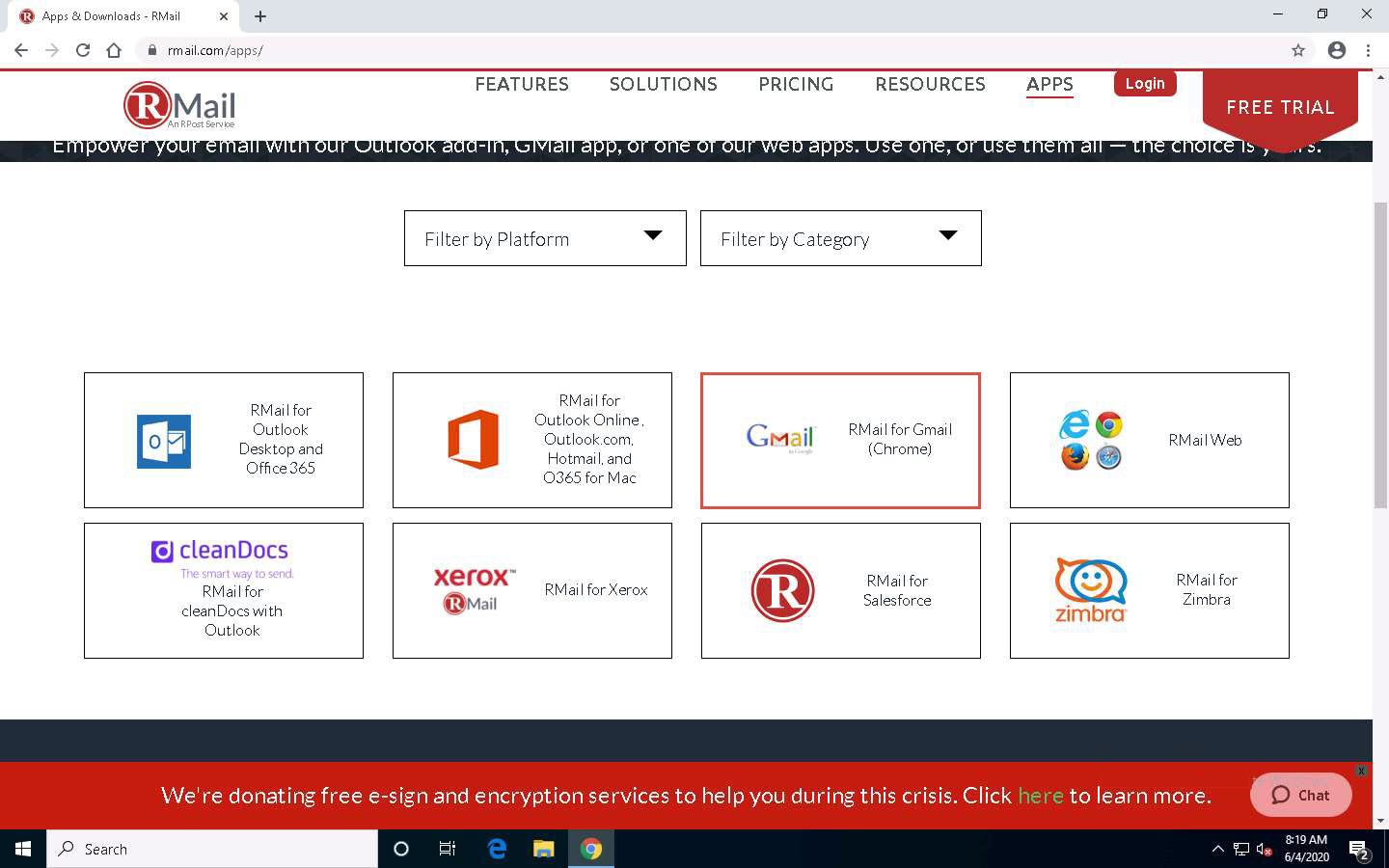The image size is (1389, 868).
Task: Click the orange Office logo icon
Action: (473, 440)
